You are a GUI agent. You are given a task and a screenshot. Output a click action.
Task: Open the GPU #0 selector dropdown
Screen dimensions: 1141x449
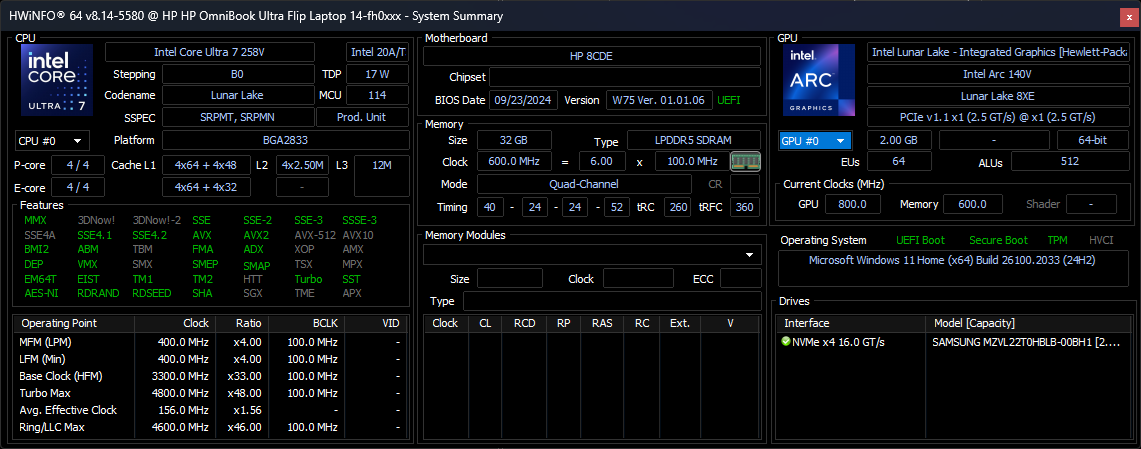pos(815,140)
